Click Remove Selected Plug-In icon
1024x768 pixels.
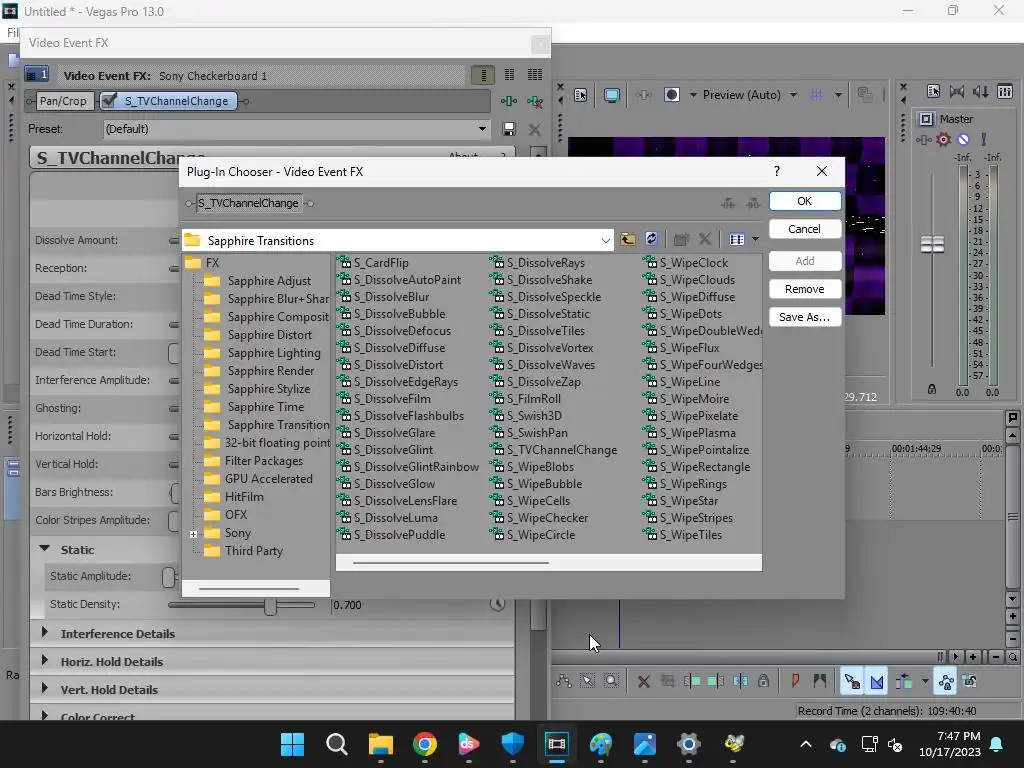tap(535, 101)
